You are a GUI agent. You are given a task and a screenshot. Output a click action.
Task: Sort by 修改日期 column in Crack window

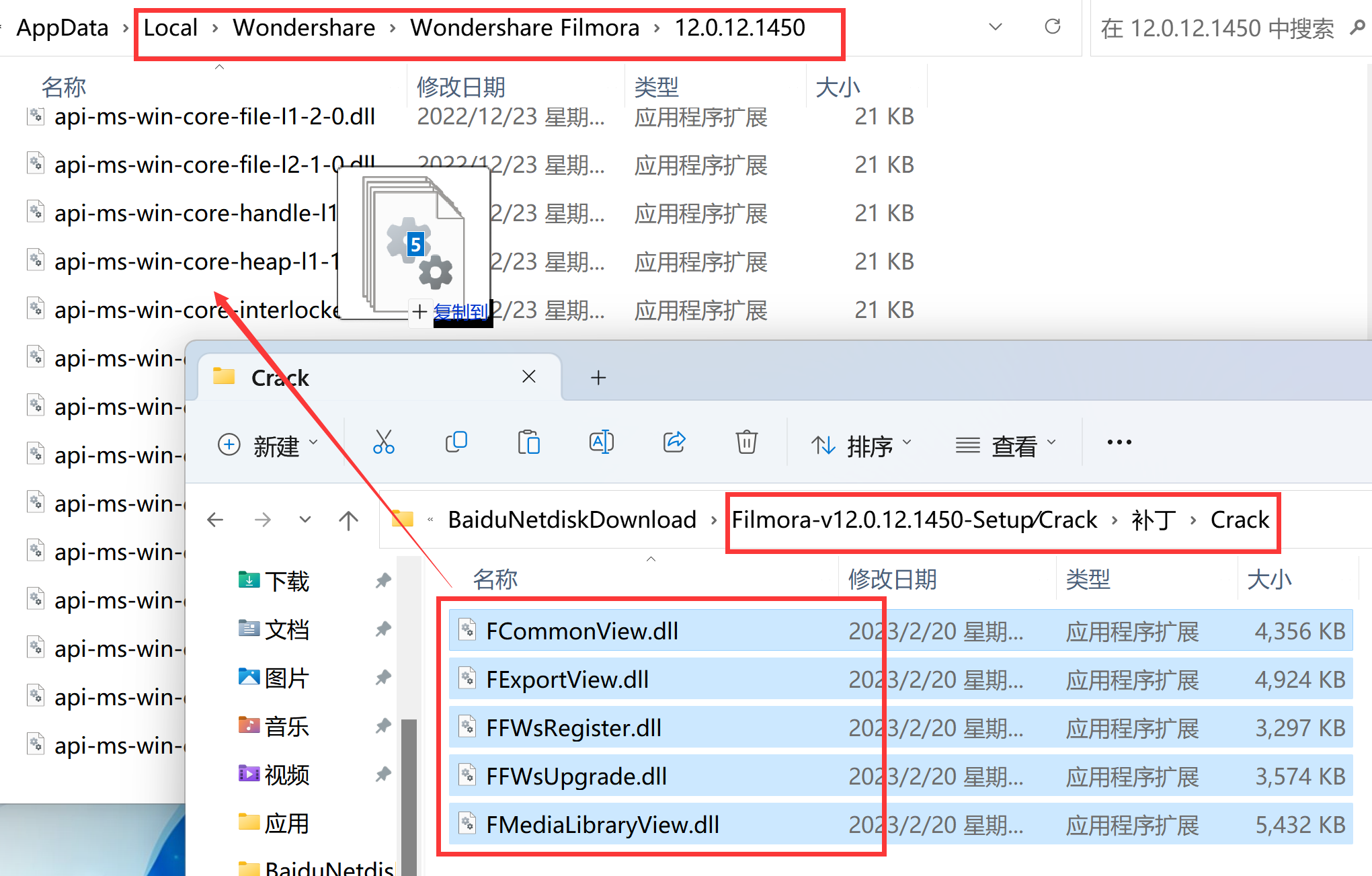pyautogui.click(x=892, y=579)
